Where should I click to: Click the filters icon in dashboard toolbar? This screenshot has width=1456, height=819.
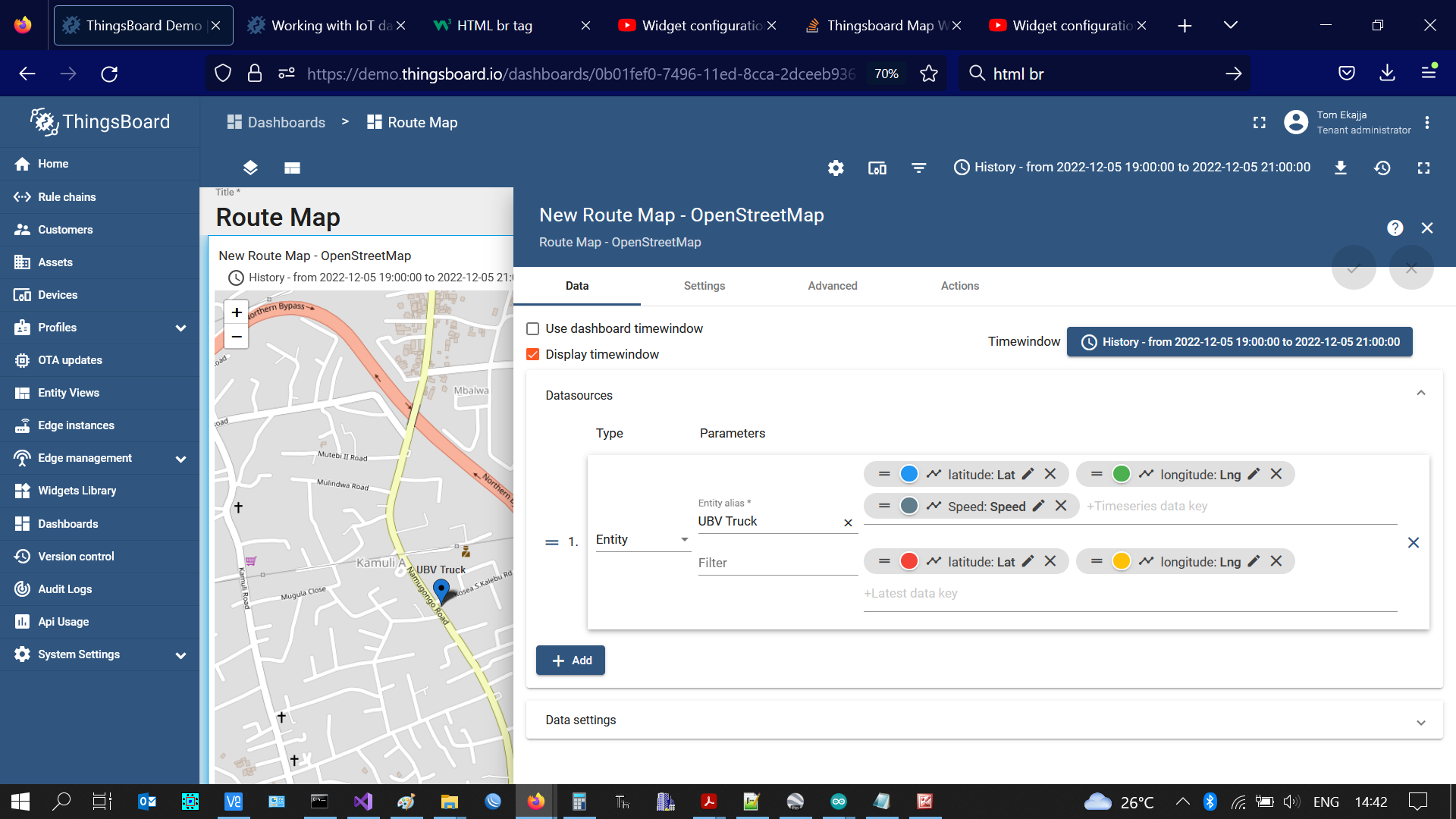pos(918,168)
